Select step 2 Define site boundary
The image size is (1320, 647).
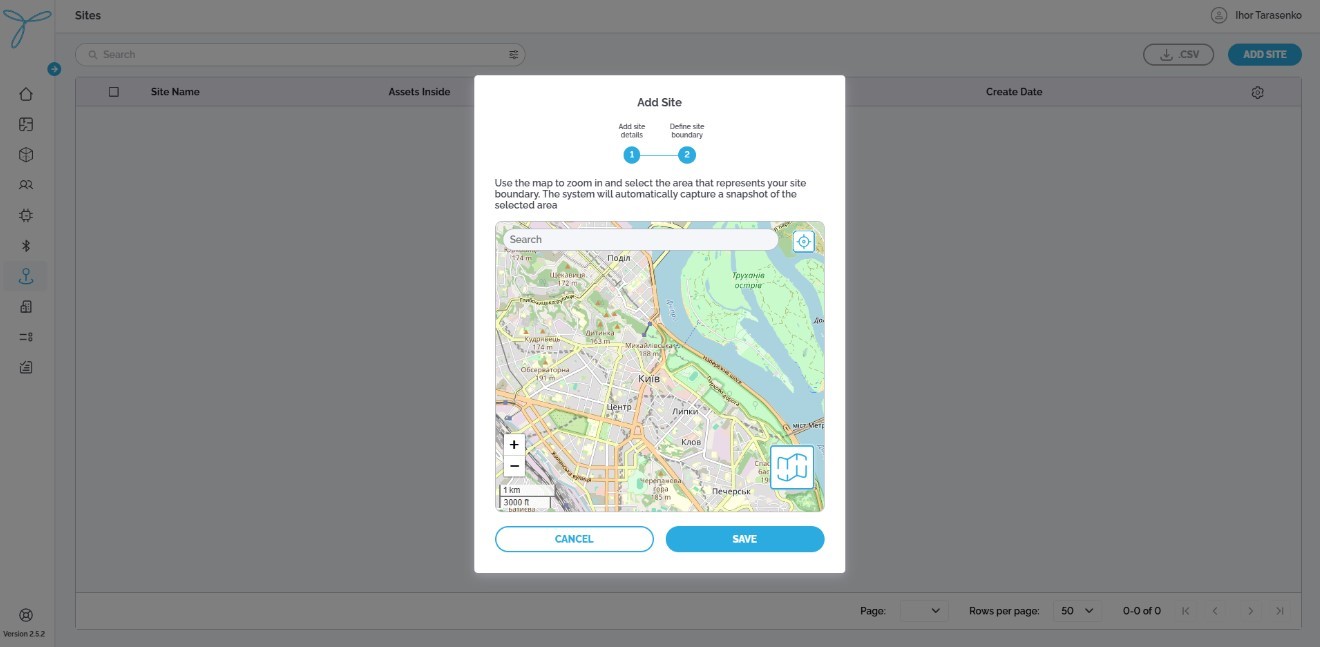686,155
